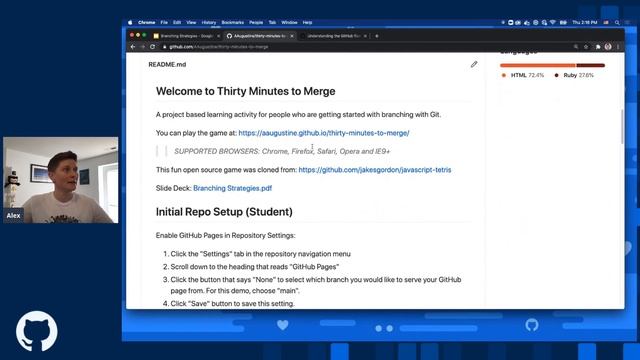Click step 1 about the Settings tab

(260, 254)
